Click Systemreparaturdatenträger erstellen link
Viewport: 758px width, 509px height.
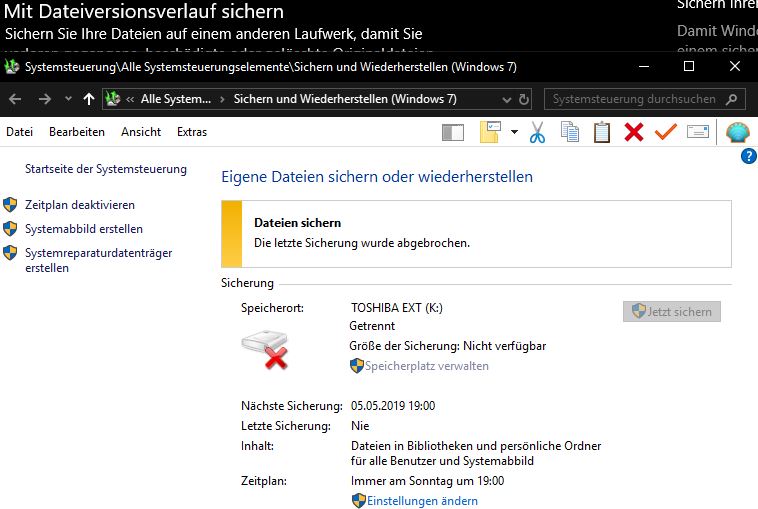(99, 261)
